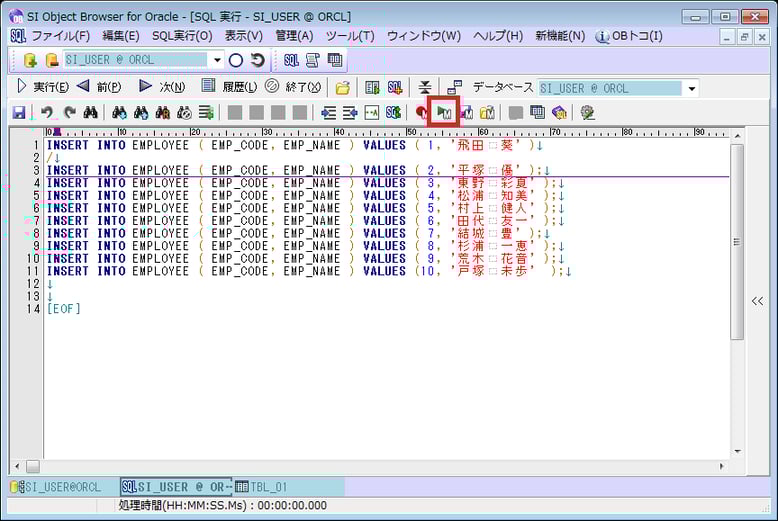The image size is (778, 521).
Task: Click the red macro record icon
Action: (422, 113)
